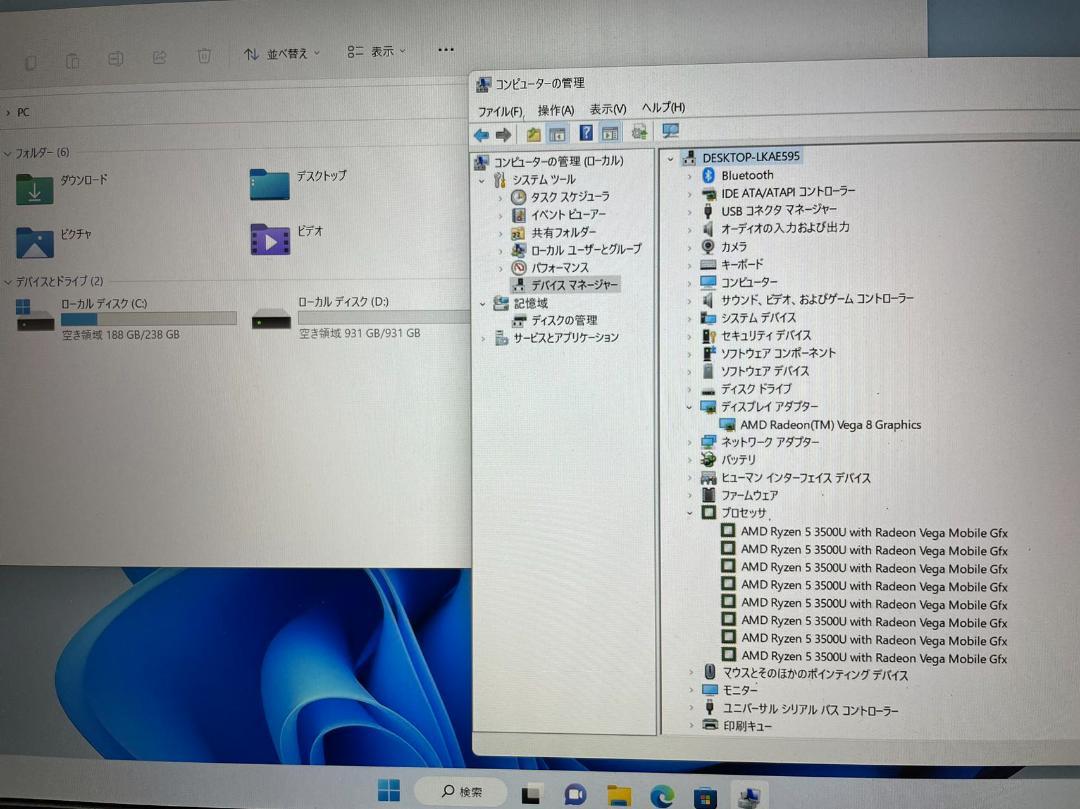Click the Up one level folder icon
Image resolution: width=1080 pixels, height=809 pixels.
pyautogui.click(x=533, y=134)
